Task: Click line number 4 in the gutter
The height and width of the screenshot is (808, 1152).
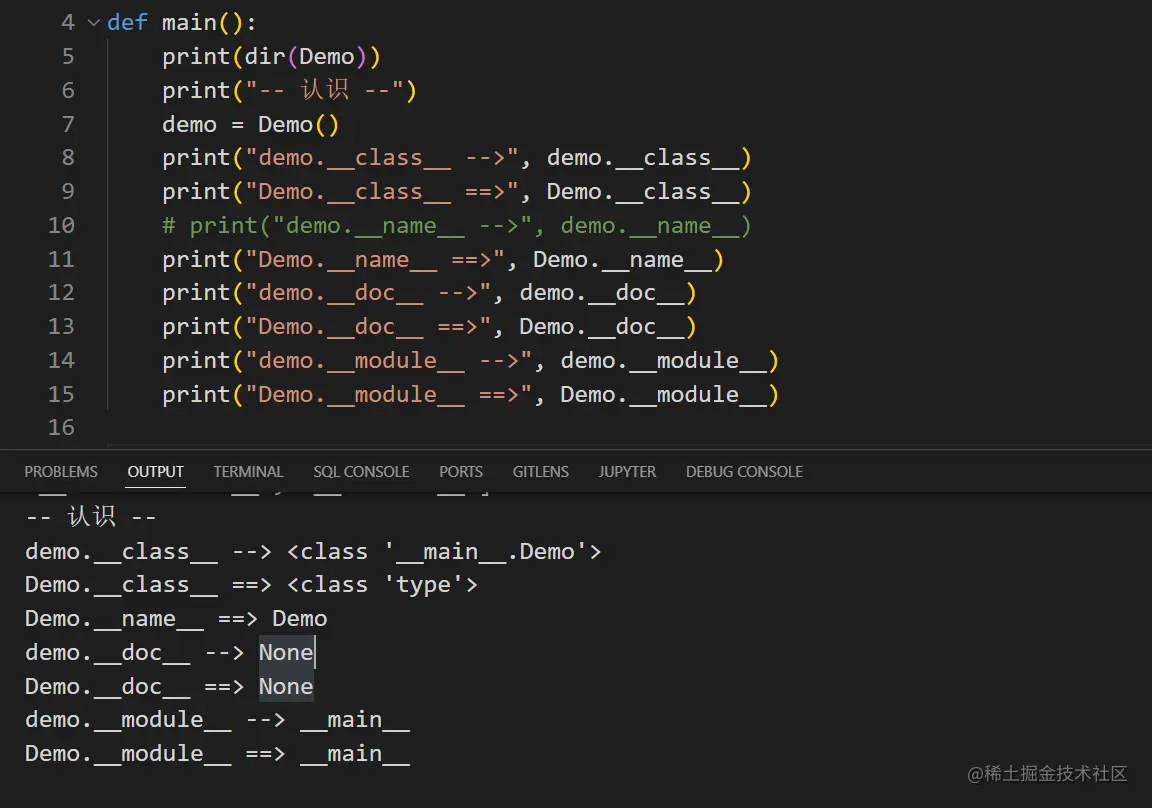Action: (68, 23)
